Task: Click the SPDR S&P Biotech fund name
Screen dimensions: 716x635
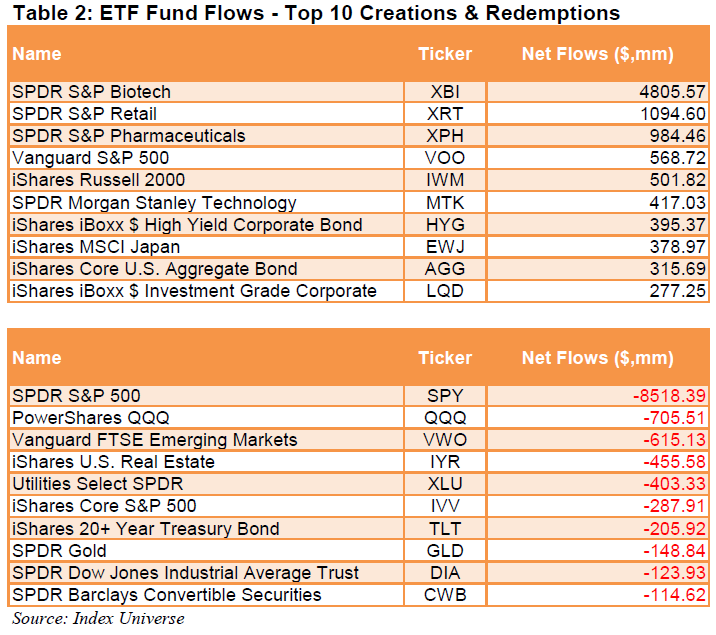Action: coord(91,92)
